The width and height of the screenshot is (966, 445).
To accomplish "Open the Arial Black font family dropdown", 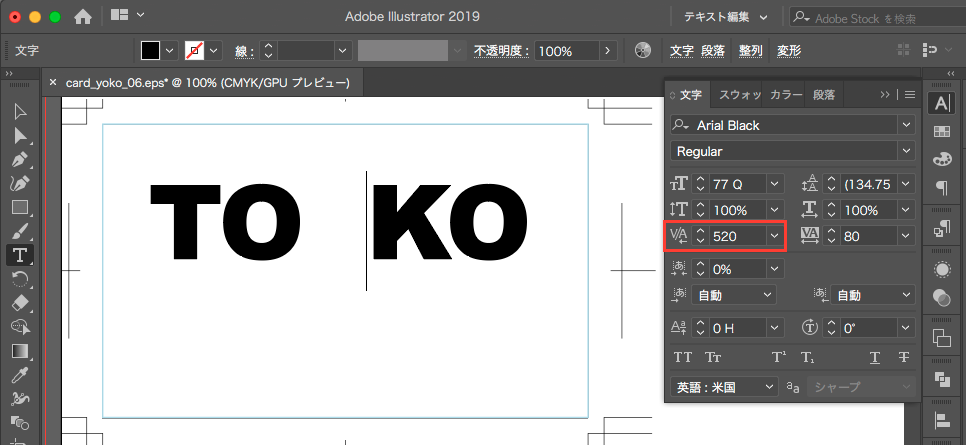I will [906, 125].
